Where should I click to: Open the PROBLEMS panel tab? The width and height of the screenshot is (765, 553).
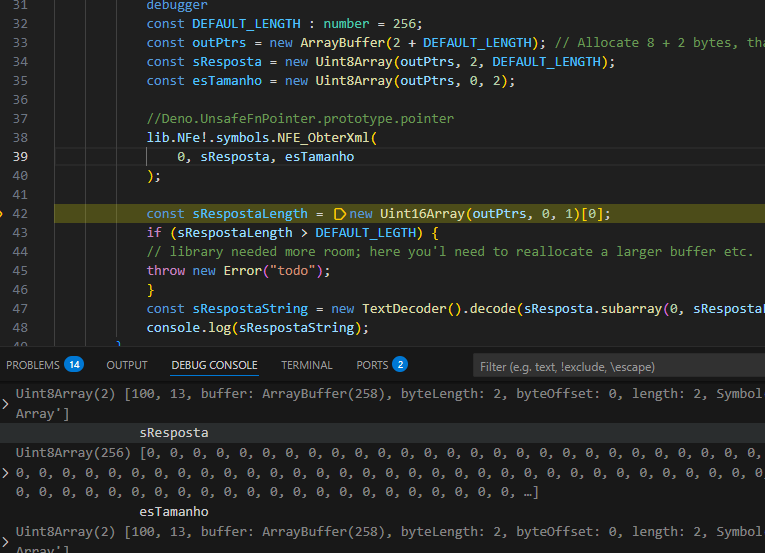coord(33,365)
